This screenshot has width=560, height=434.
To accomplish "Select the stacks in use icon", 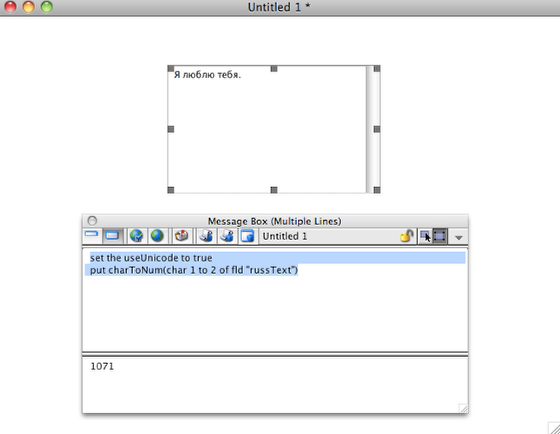I will click(247, 236).
